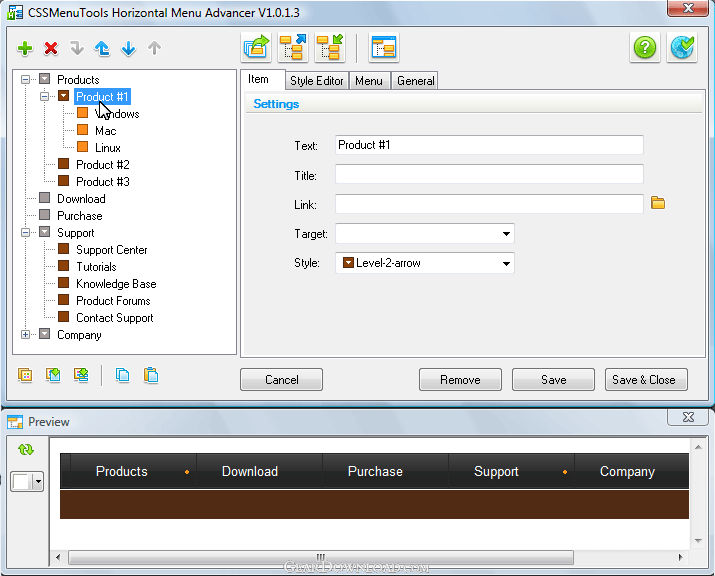The width and height of the screenshot is (715, 576).
Task: Click the gray icon beside Download in tree
Action: coord(45,197)
